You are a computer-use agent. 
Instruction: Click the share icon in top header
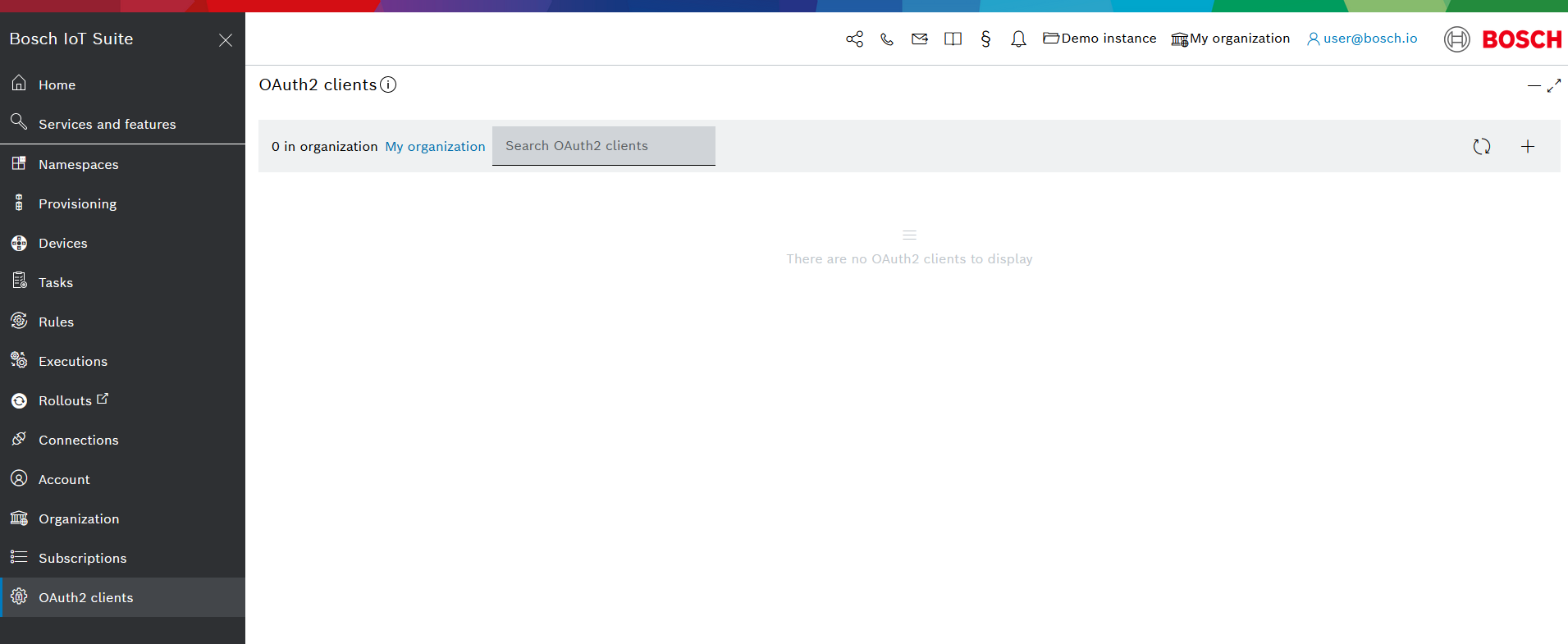click(x=854, y=39)
